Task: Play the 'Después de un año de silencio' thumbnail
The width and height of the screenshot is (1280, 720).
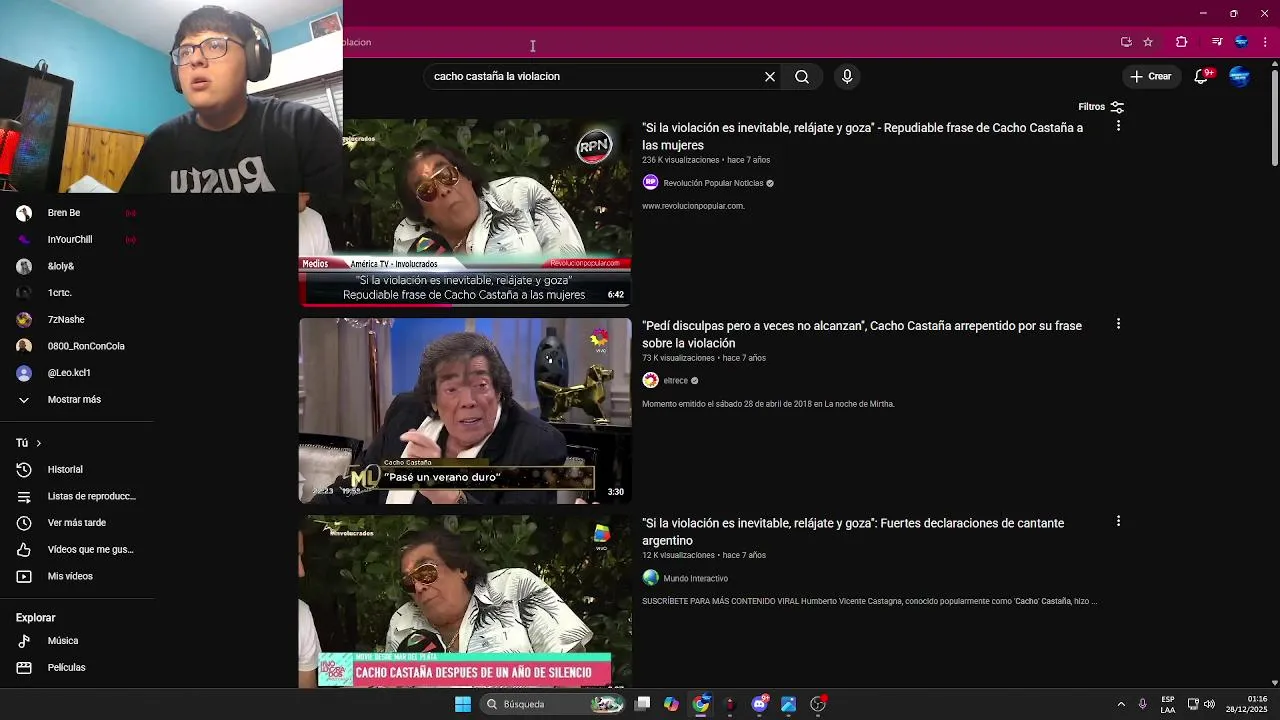Action: [x=465, y=602]
